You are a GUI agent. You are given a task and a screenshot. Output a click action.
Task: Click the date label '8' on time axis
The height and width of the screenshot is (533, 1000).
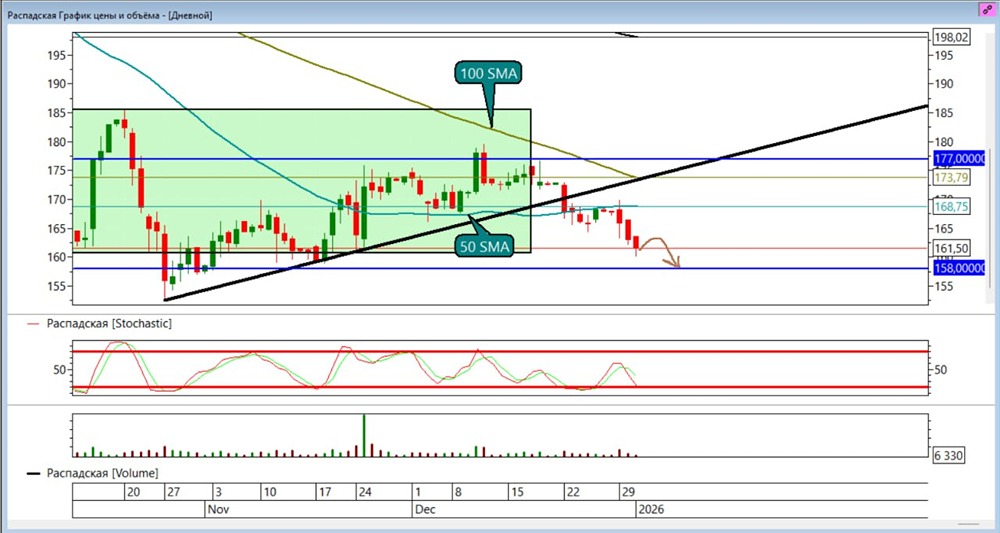(x=458, y=492)
